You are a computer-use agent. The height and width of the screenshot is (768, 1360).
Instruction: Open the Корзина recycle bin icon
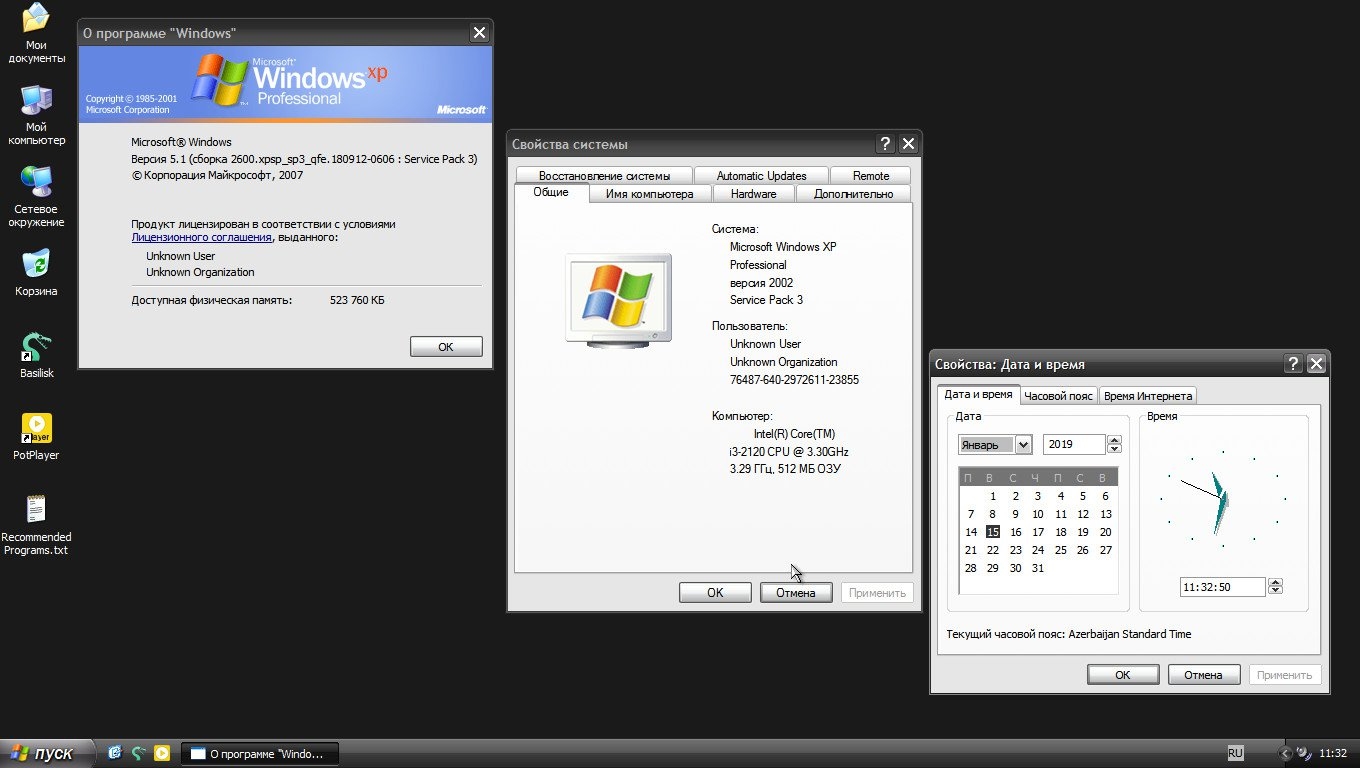point(36,265)
